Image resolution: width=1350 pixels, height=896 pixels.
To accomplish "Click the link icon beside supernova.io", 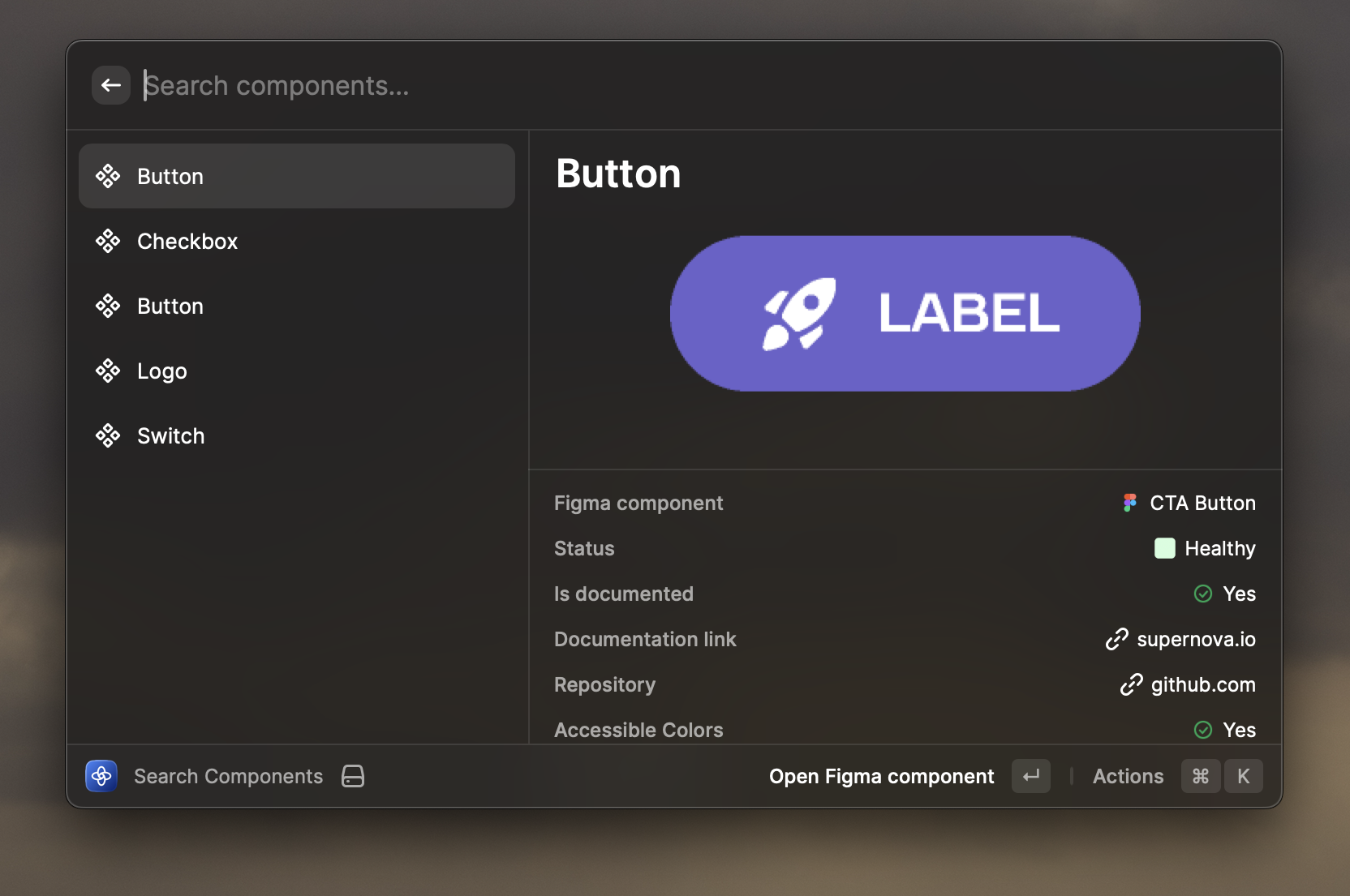I will click(1116, 640).
